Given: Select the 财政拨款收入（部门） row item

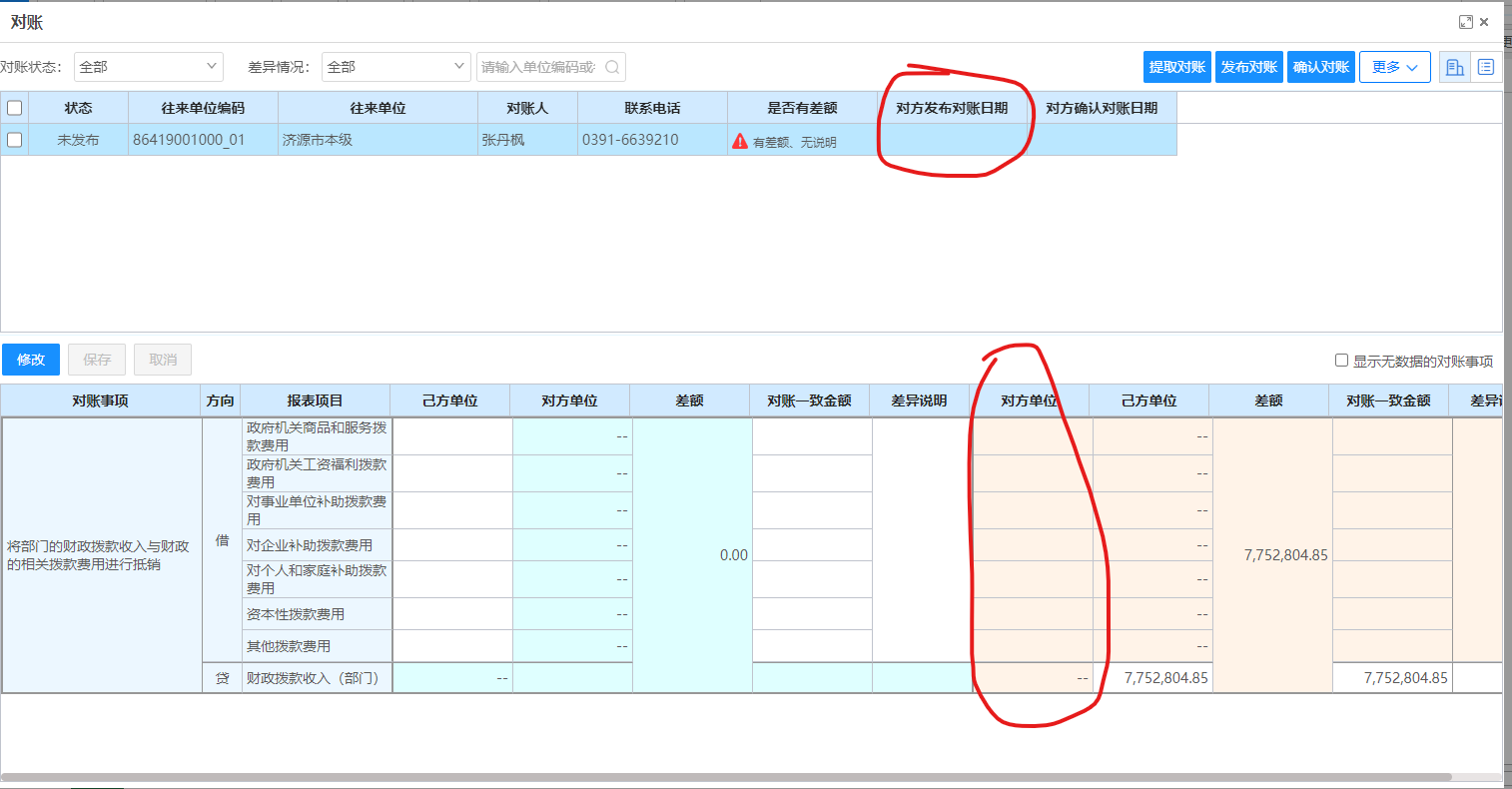Looking at the screenshot, I should [x=317, y=678].
